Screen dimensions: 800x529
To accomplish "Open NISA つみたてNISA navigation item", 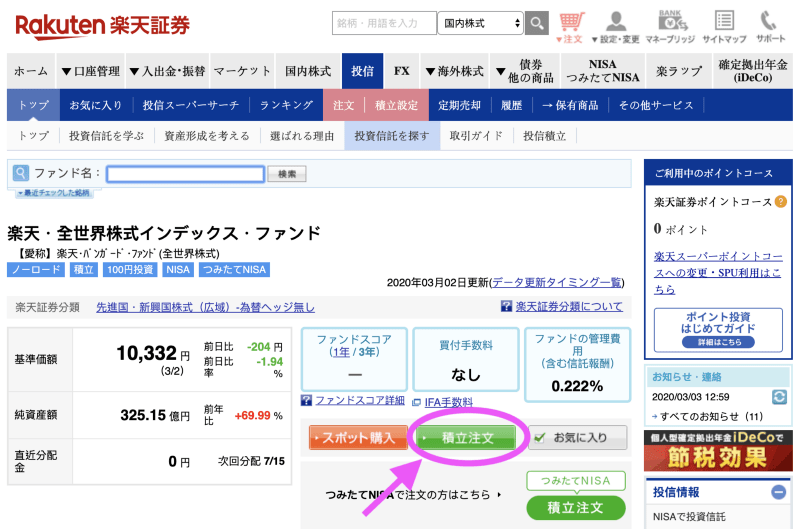I will point(603,71).
